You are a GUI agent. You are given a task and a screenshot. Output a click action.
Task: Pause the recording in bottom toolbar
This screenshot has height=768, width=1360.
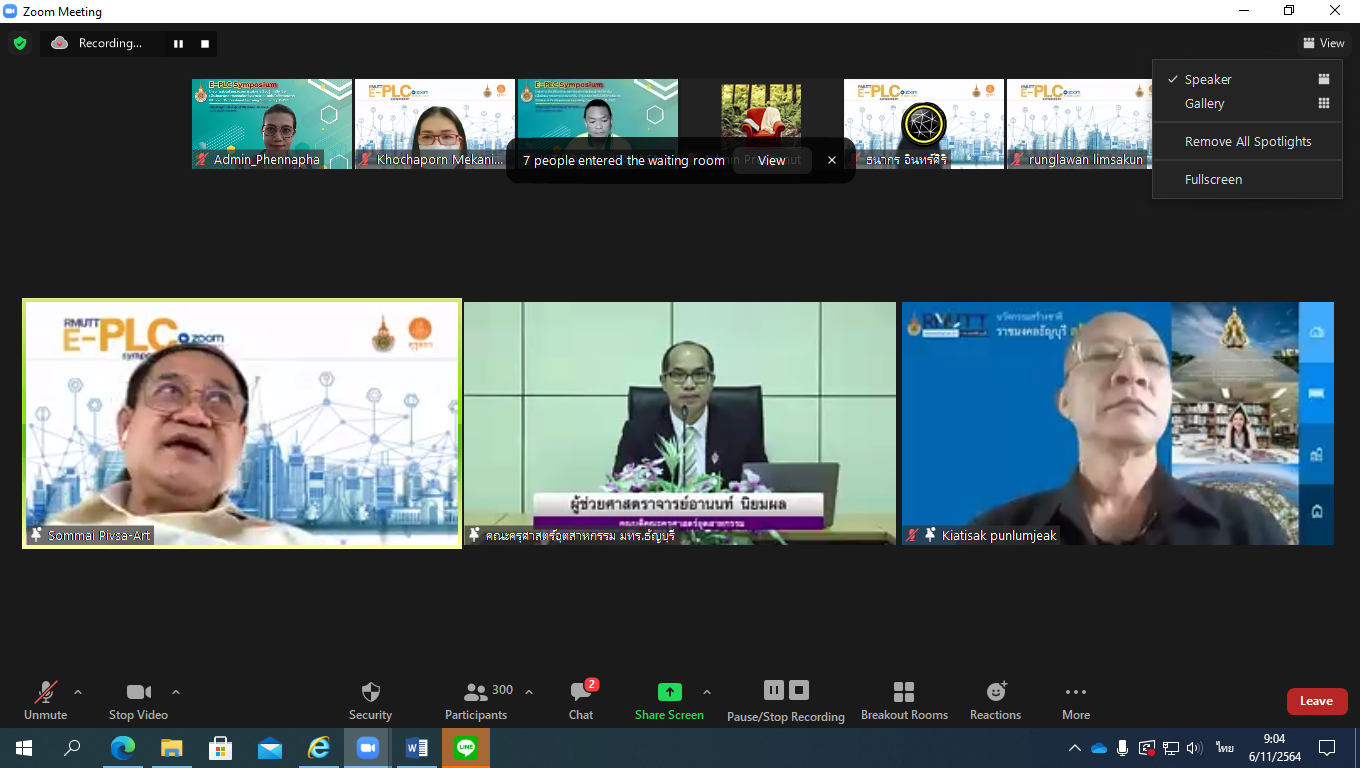tap(774, 690)
